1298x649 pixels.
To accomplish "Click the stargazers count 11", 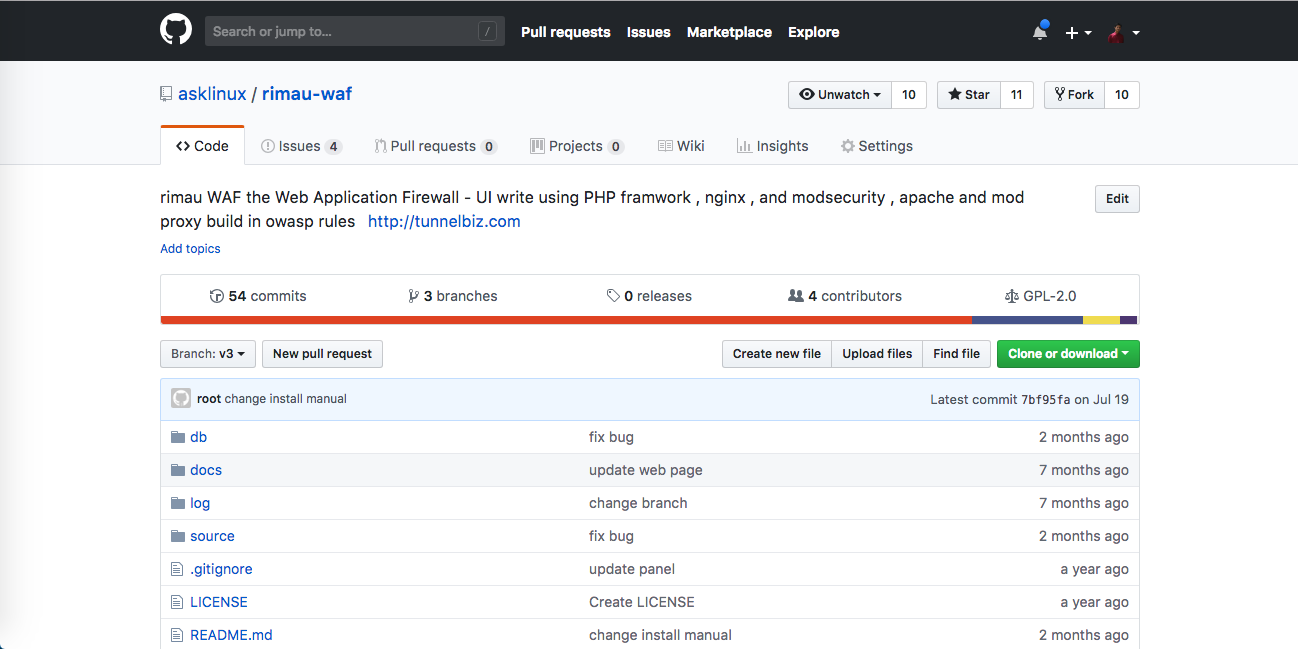I will coord(1017,95).
